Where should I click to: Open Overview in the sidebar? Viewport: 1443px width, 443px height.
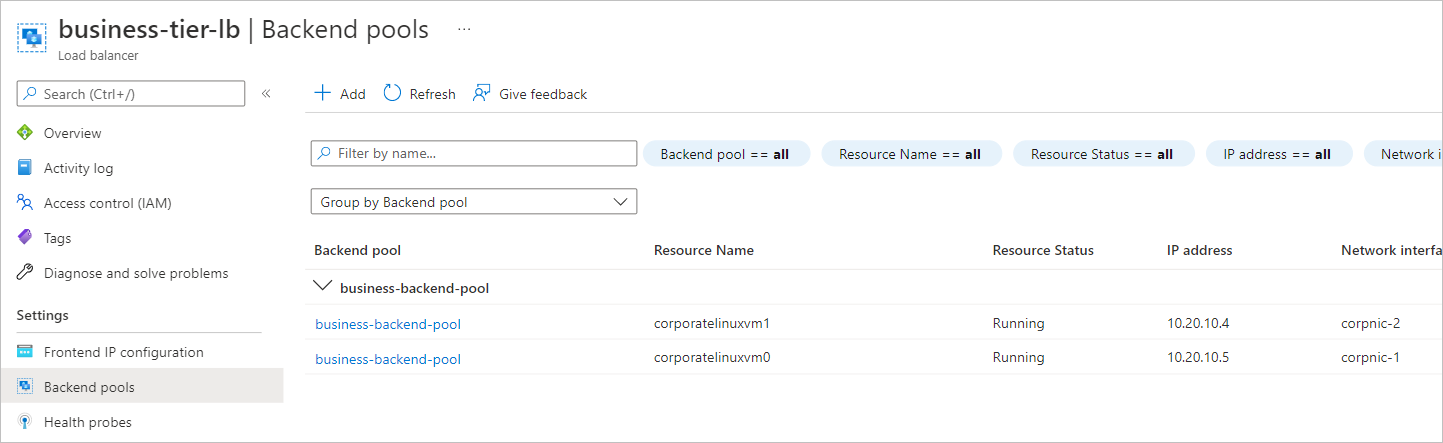click(x=73, y=133)
